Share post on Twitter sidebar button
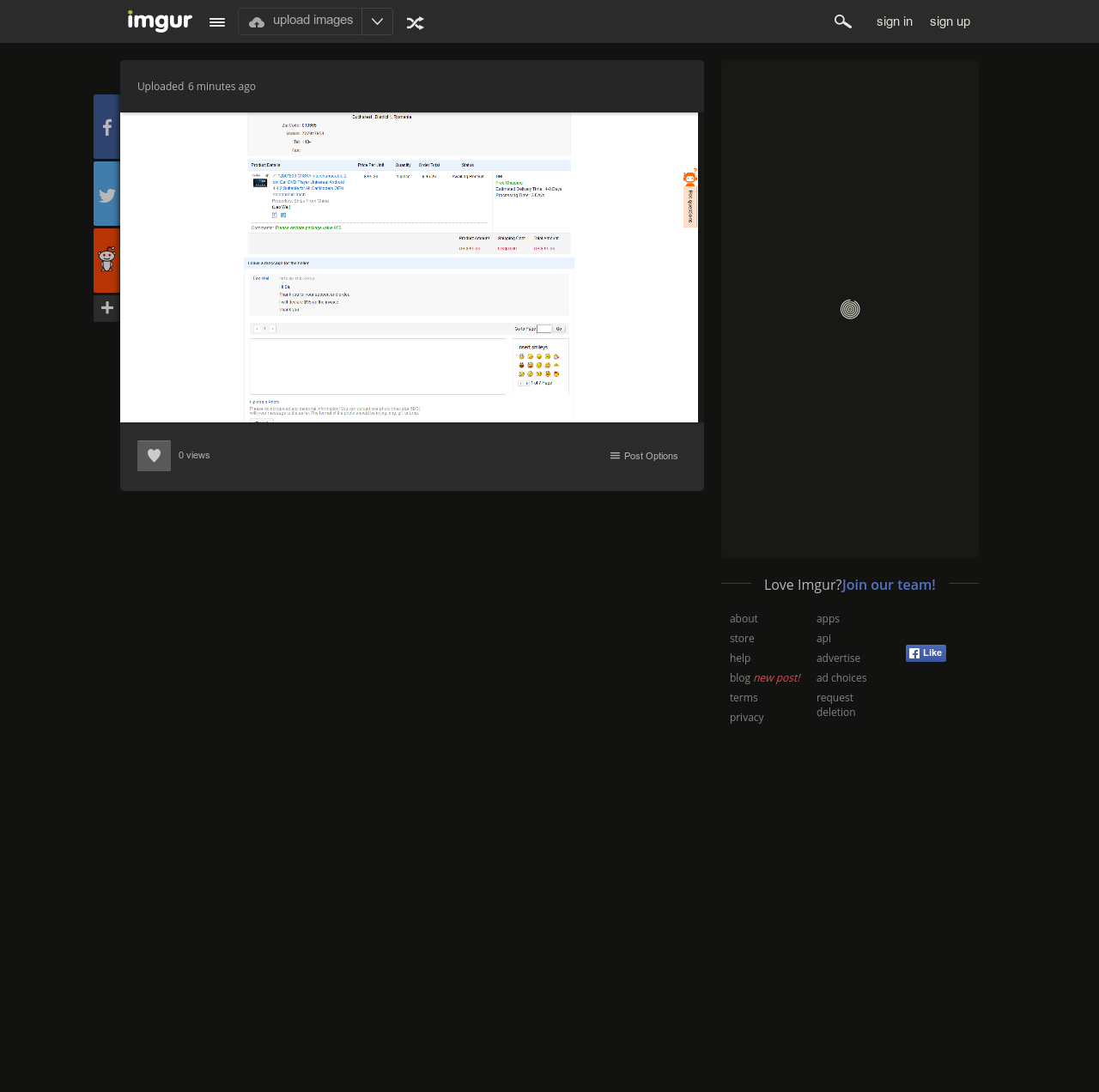Image resolution: width=1099 pixels, height=1092 pixels. tap(106, 194)
